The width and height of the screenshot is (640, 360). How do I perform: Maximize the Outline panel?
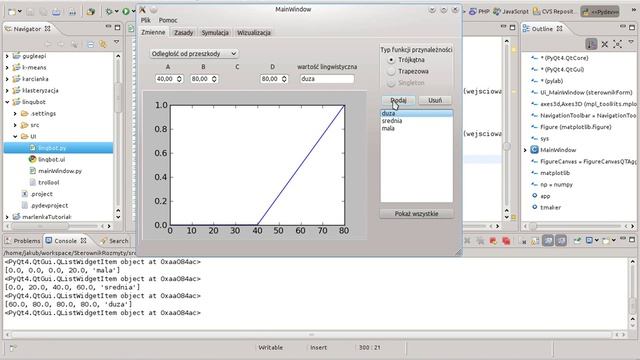tap(632, 27)
